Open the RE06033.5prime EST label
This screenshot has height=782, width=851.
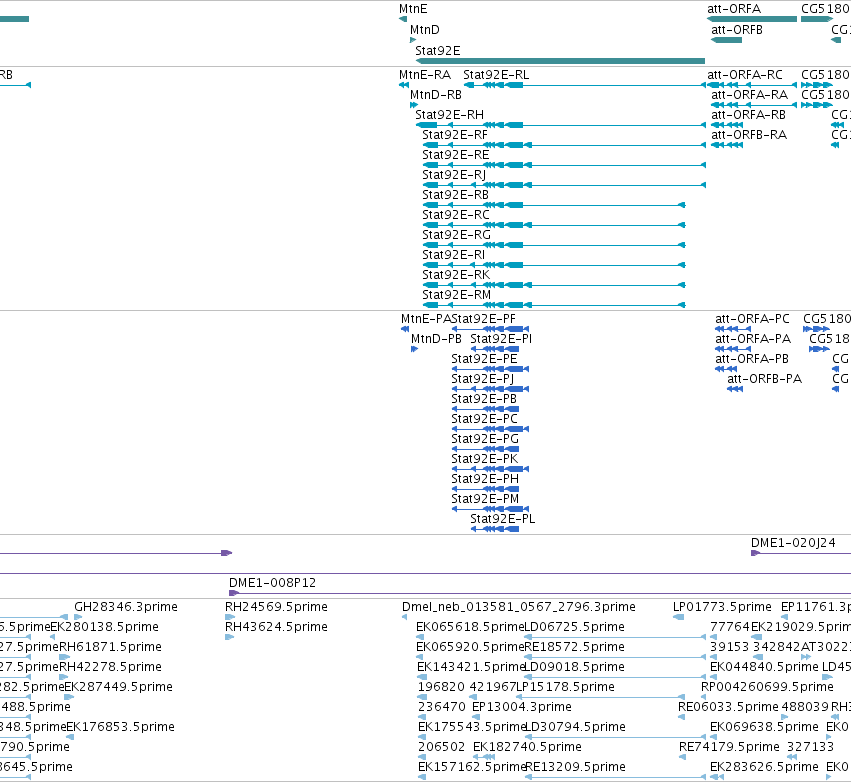728,707
